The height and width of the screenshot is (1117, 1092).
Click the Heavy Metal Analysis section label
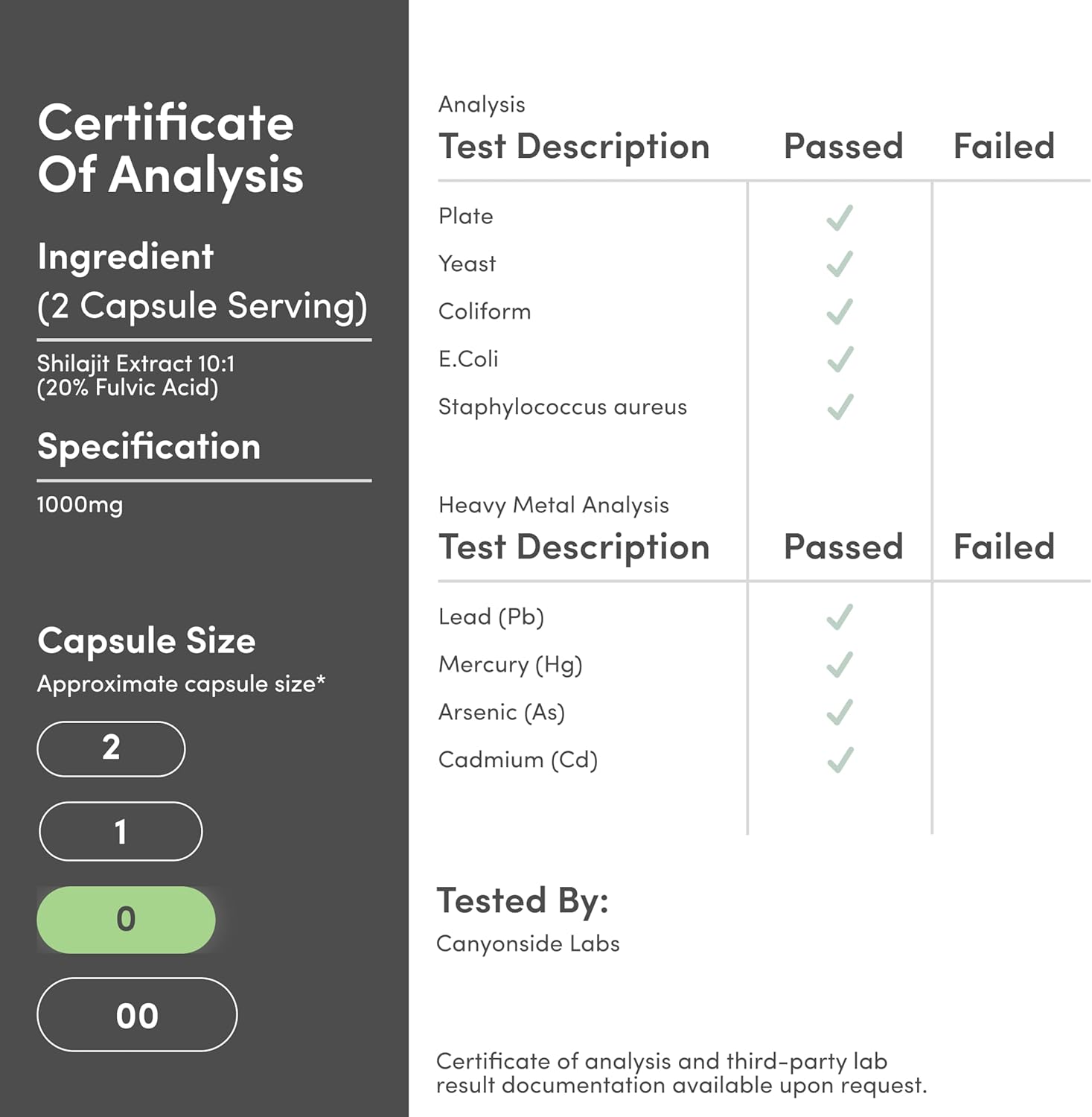click(x=553, y=505)
